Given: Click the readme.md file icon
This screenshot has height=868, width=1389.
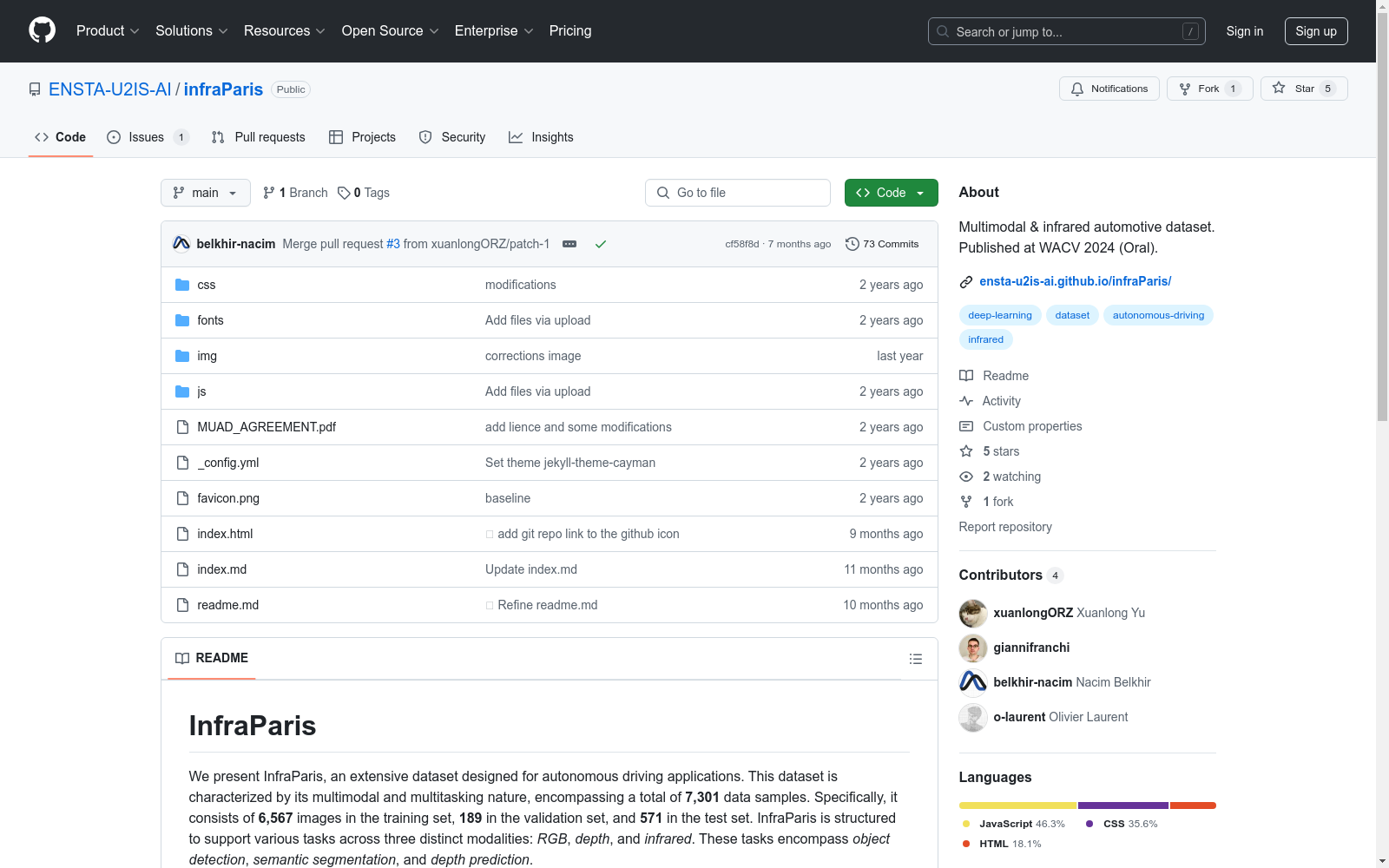Looking at the screenshot, I should (182, 605).
